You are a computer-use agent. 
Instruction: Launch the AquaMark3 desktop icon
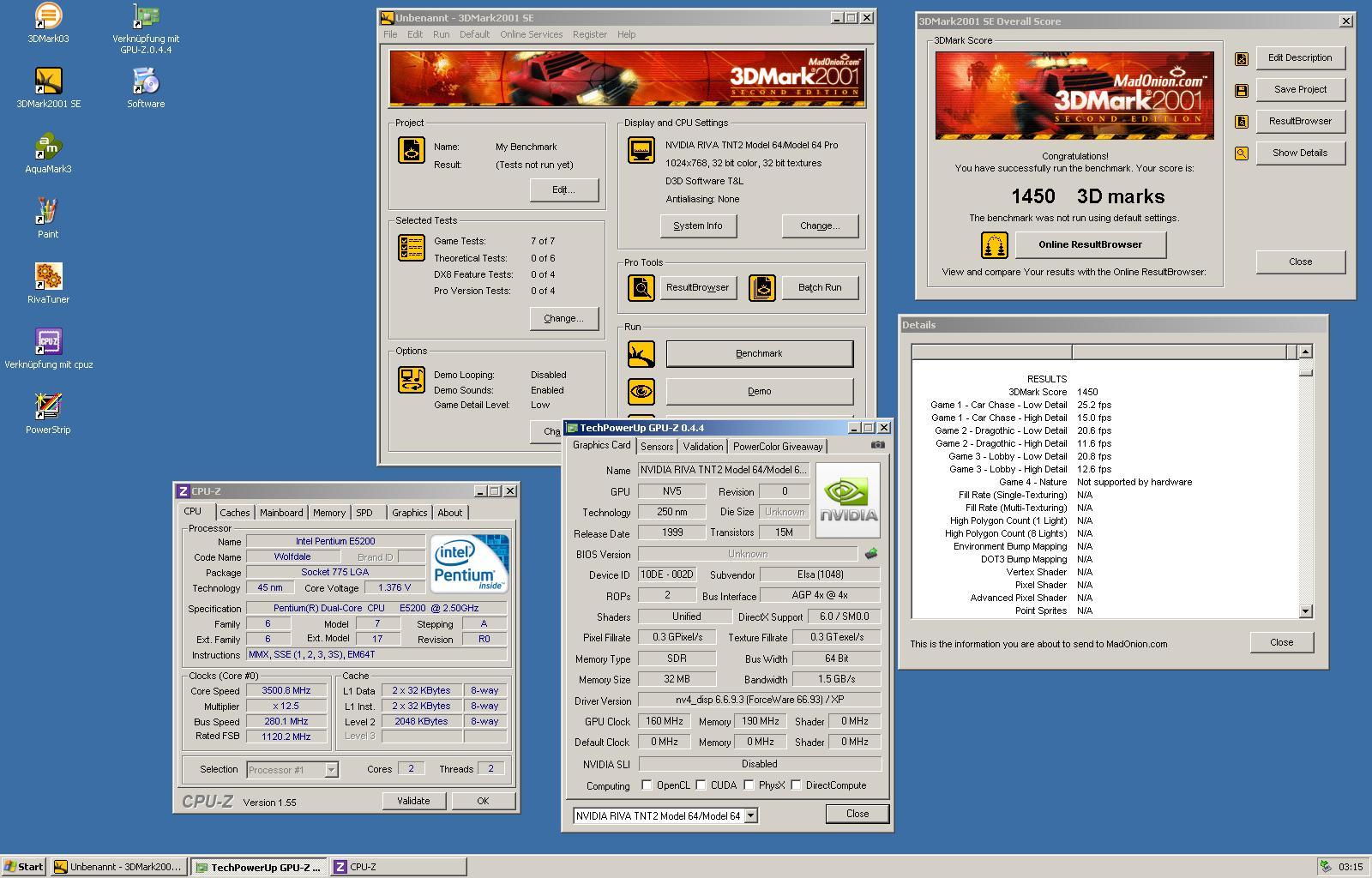(x=48, y=153)
